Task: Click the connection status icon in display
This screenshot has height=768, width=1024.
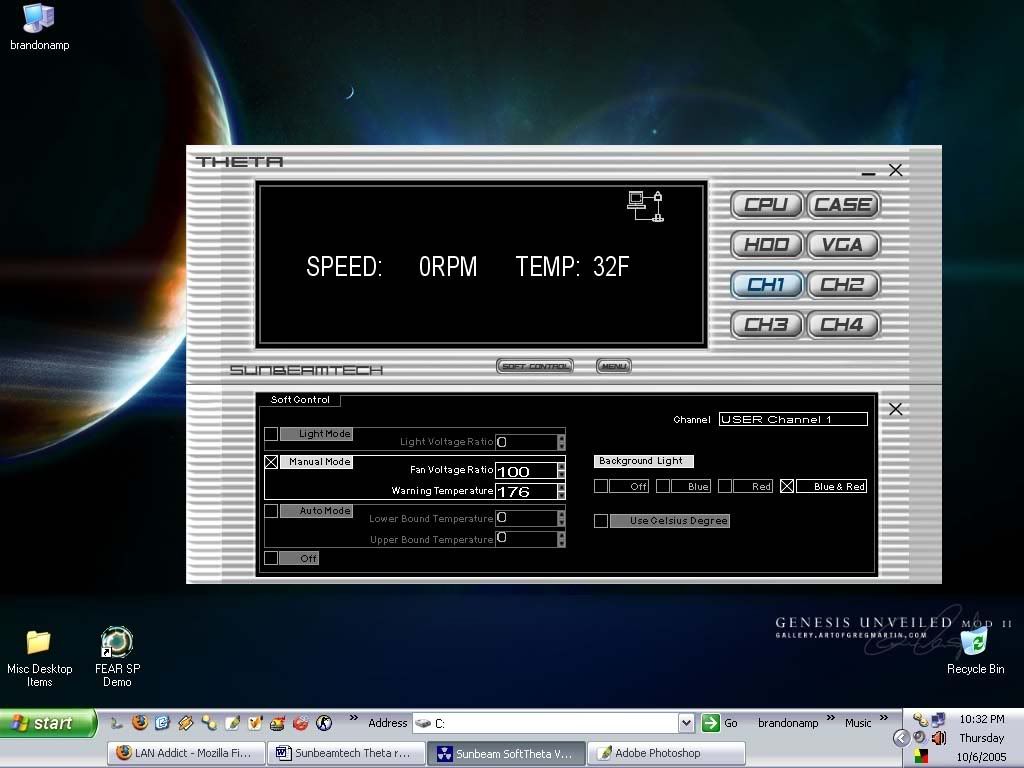Action: pos(645,206)
